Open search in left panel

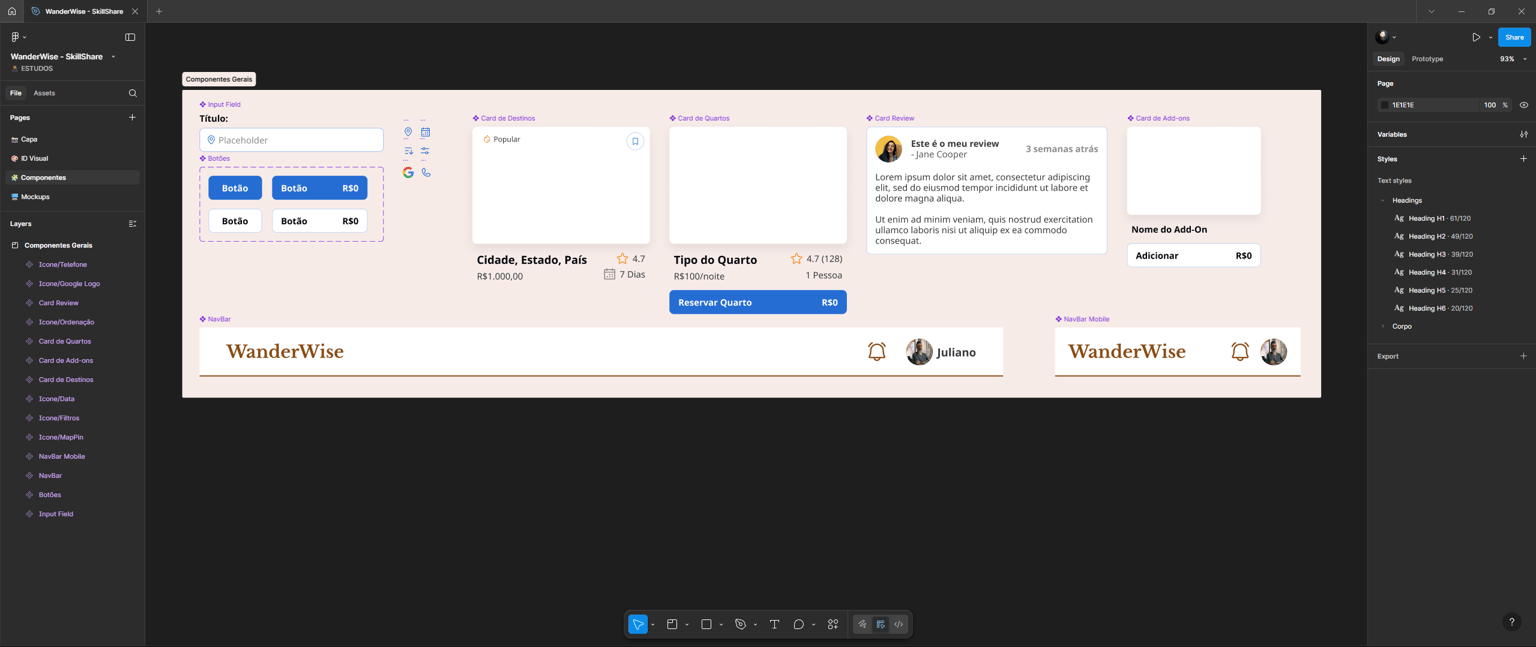click(132, 93)
